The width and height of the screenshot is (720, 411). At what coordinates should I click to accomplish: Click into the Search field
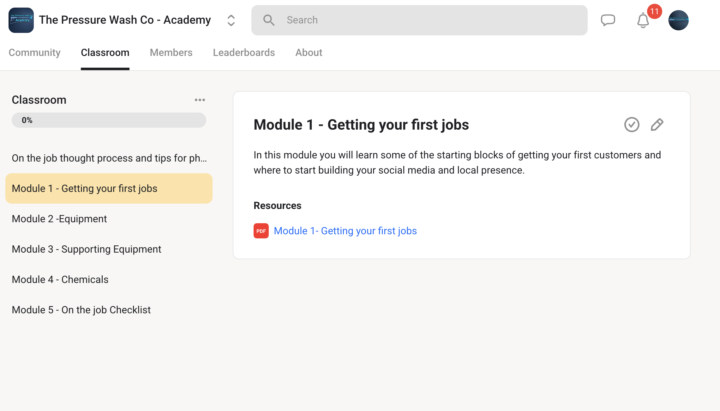[x=430, y=20]
